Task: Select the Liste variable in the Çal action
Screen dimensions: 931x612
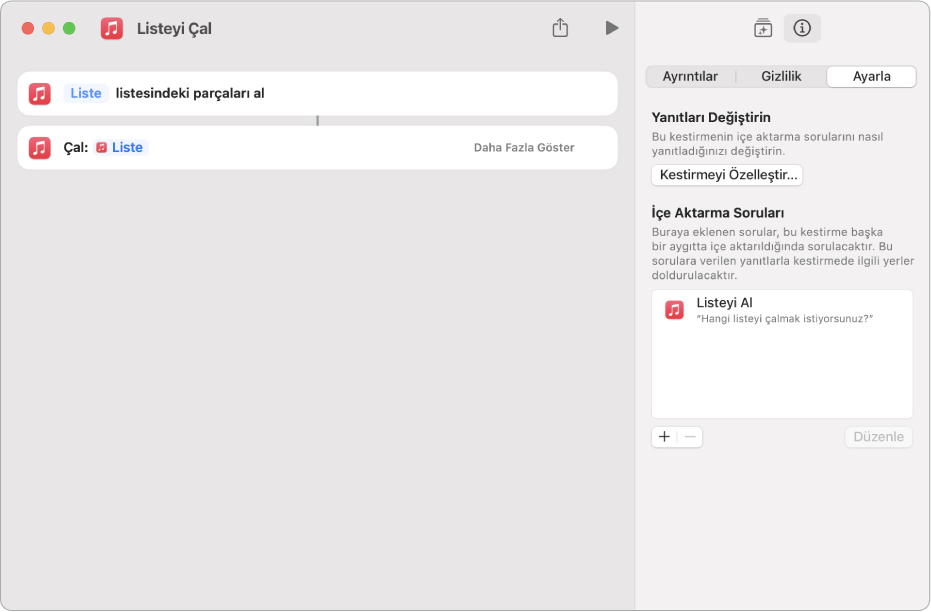Action: point(121,147)
